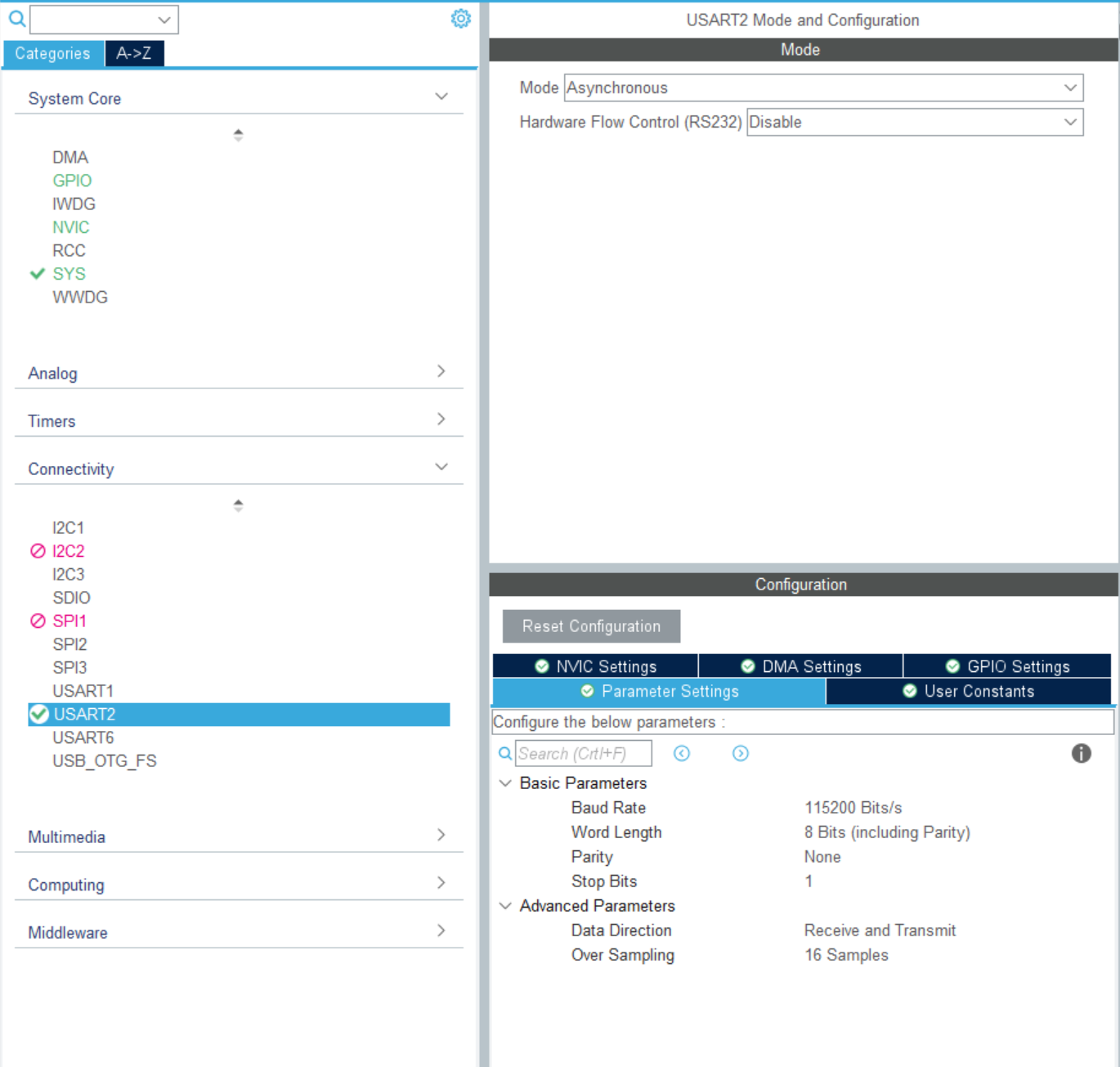
Task: Click the previous search result arrow icon
Action: 682,753
